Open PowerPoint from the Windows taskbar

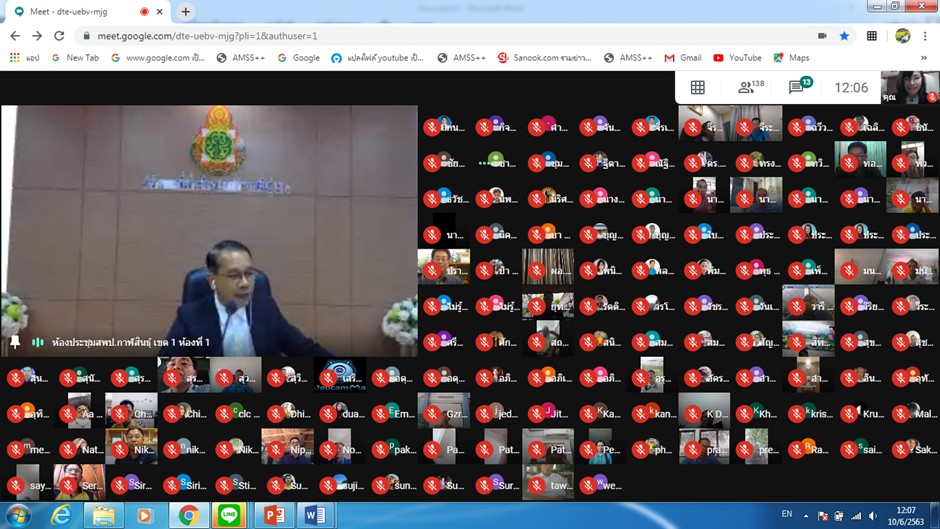(x=272, y=516)
